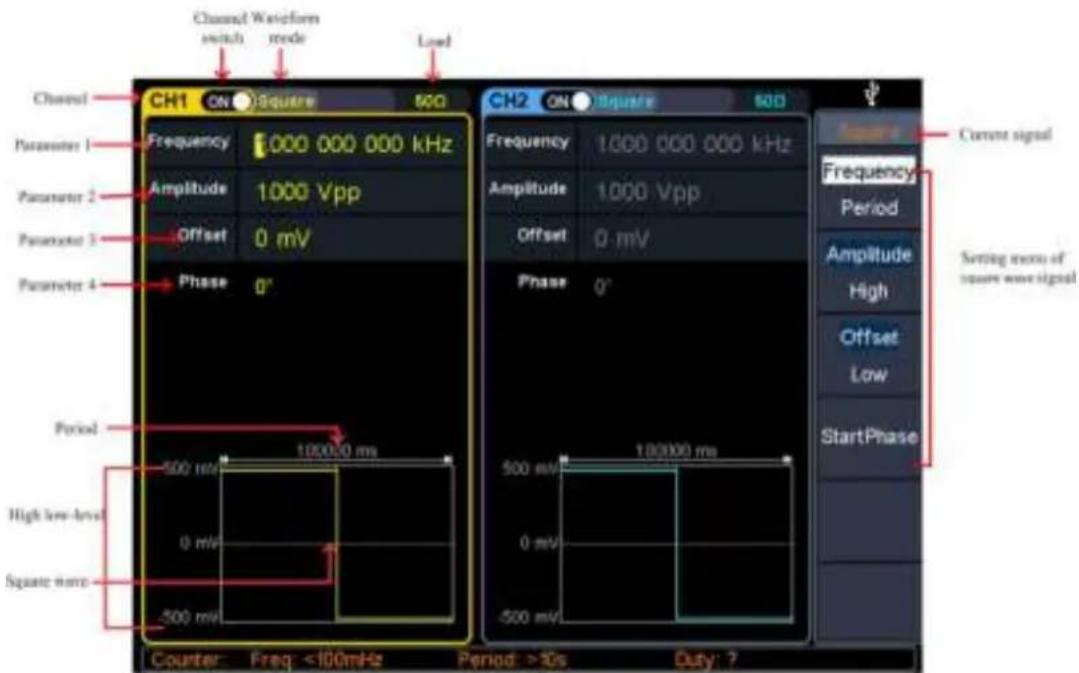Select Period in side menu

coord(869,207)
